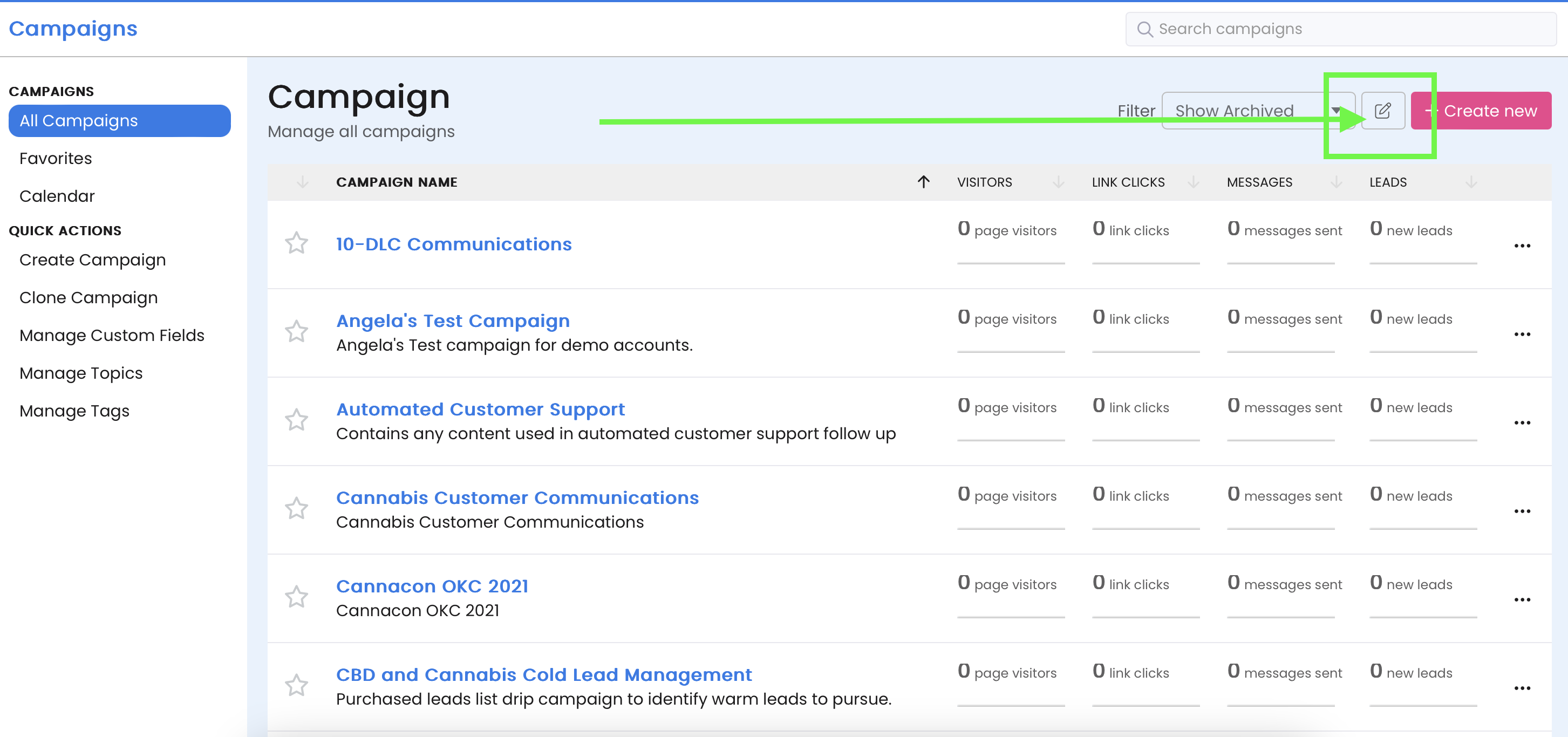Viewport: 1568px width, 737px height.
Task: Open the three-dot menu for Angela's Test Campaign
Action: coord(1522,334)
